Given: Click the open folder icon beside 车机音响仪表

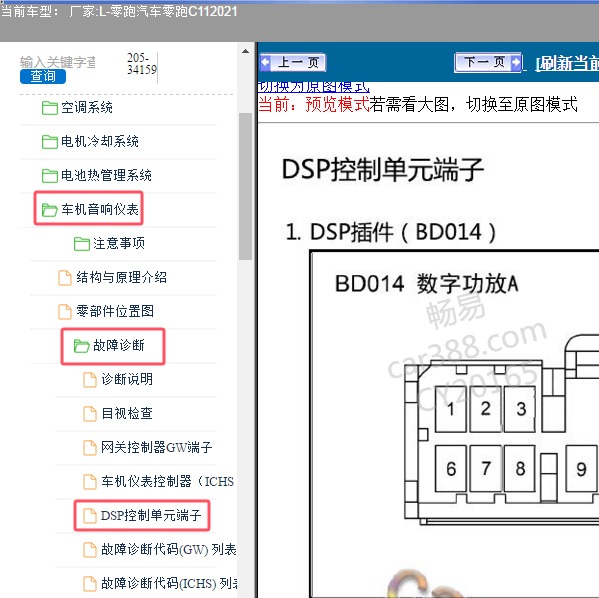Looking at the screenshot, I should click(50, 210).
